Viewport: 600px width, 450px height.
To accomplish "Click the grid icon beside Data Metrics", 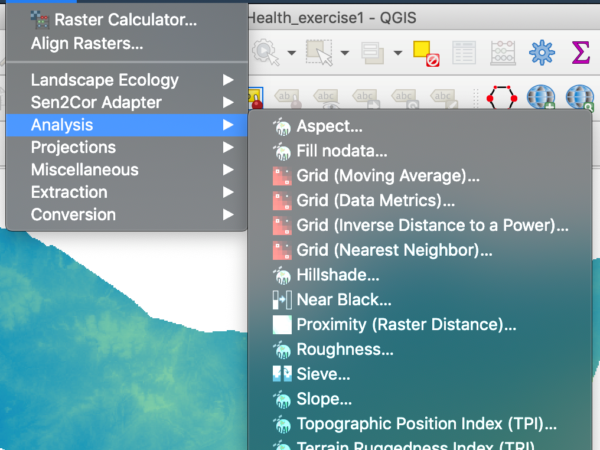I will pyautogui.click(x=282, y=201).
